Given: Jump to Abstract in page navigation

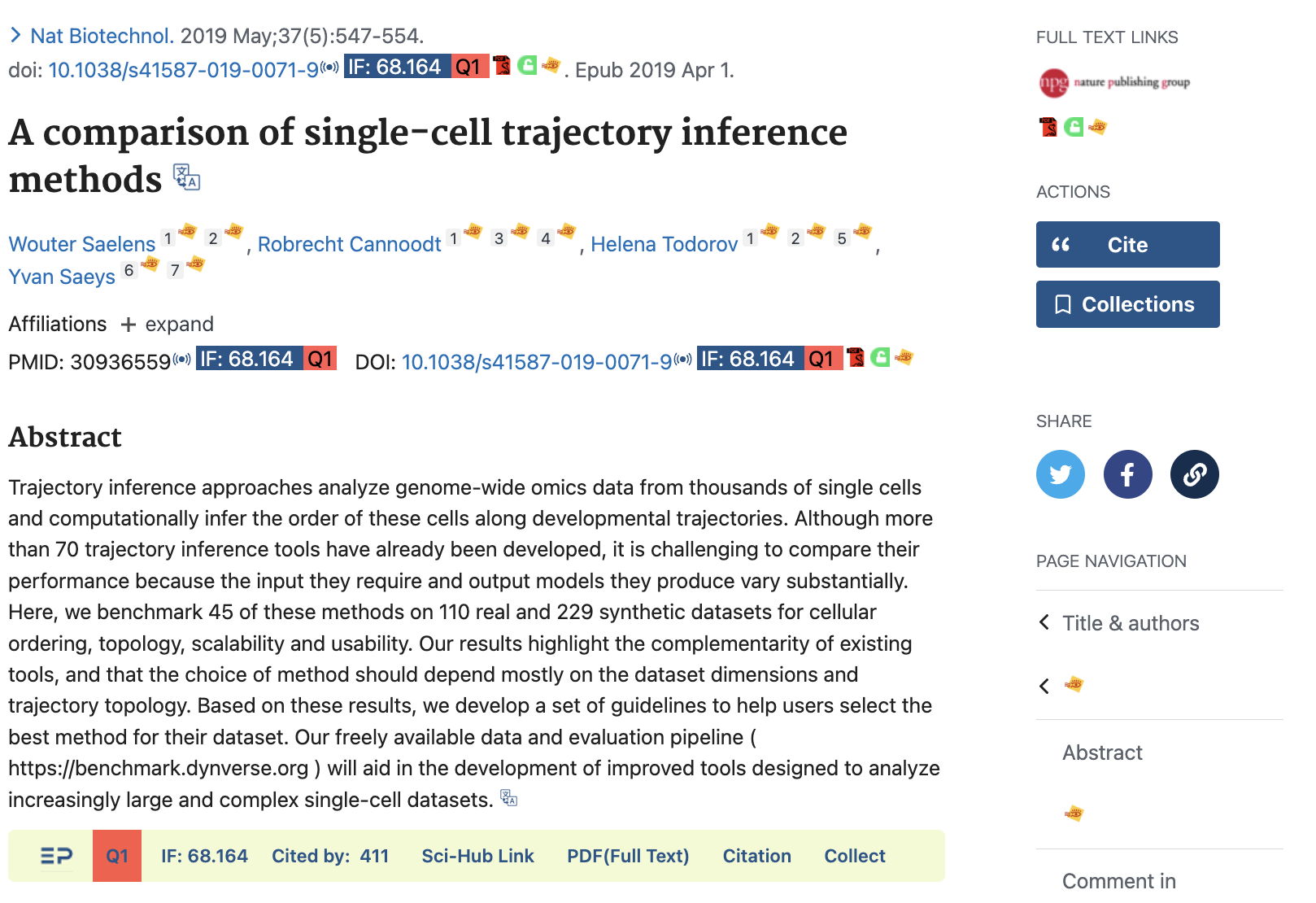Looking at the screenshot, I should click(x=1102, y=752).
